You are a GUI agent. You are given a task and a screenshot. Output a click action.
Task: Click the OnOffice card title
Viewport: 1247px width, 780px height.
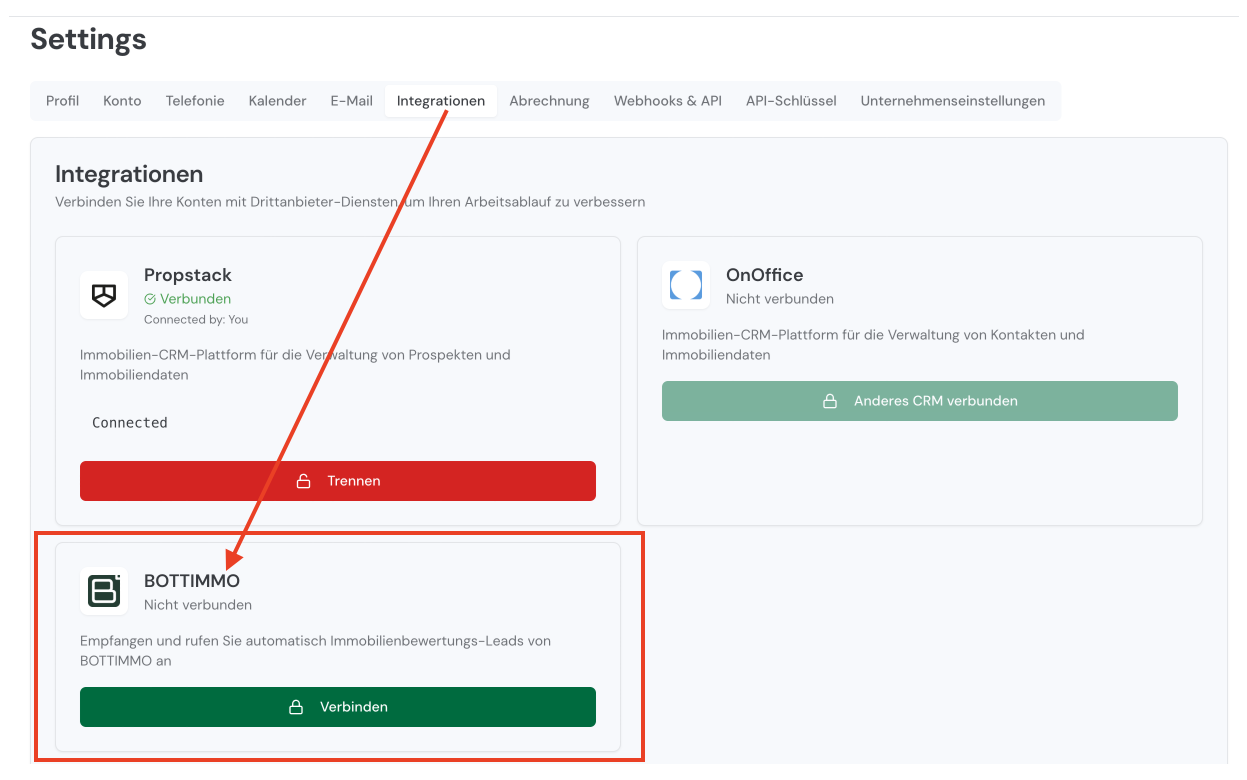coord(765,275)
